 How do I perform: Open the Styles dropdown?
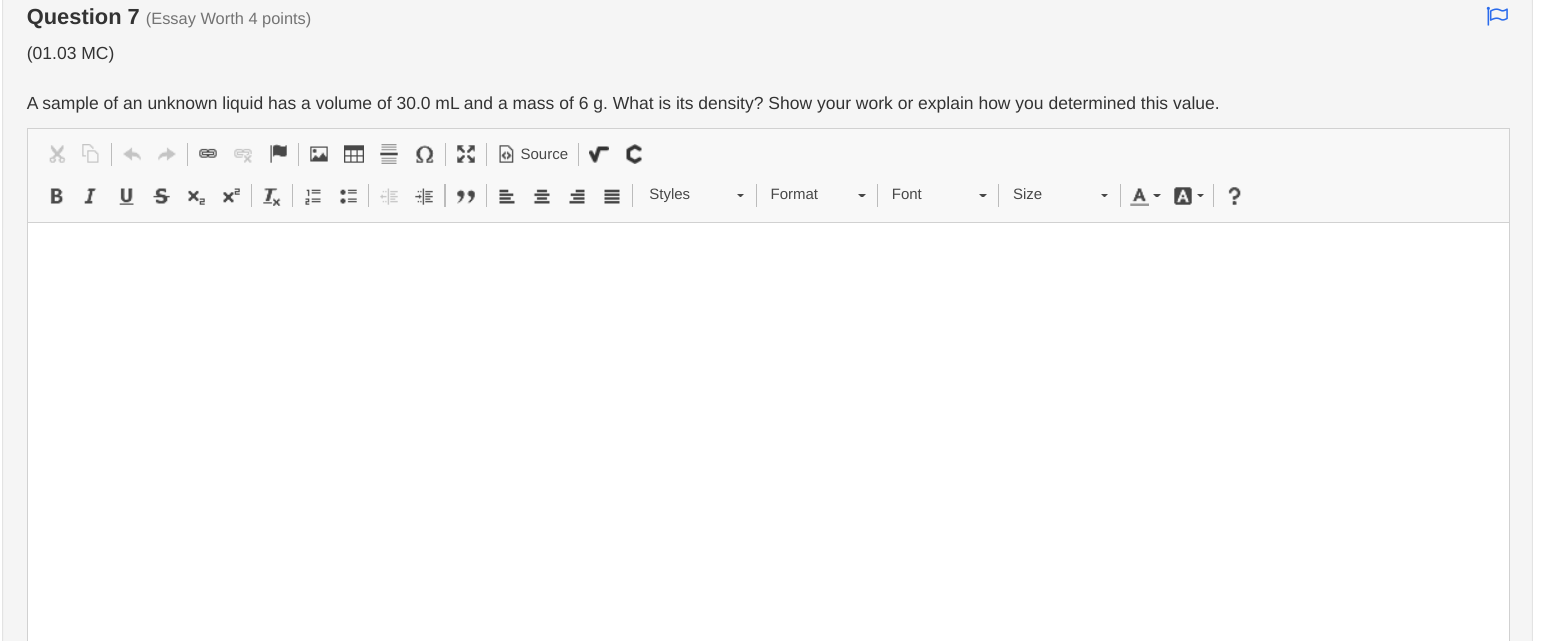(x=696, y=195)
